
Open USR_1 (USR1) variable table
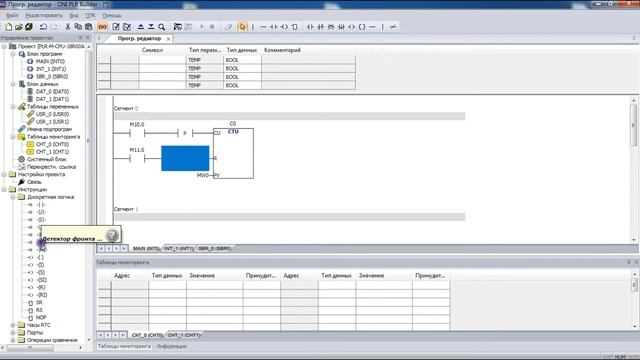coord(52,122)
